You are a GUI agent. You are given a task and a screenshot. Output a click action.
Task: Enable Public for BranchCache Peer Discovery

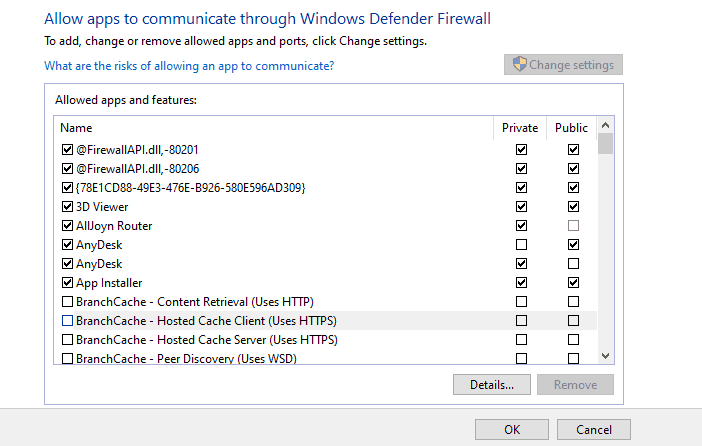click(573, 359)
